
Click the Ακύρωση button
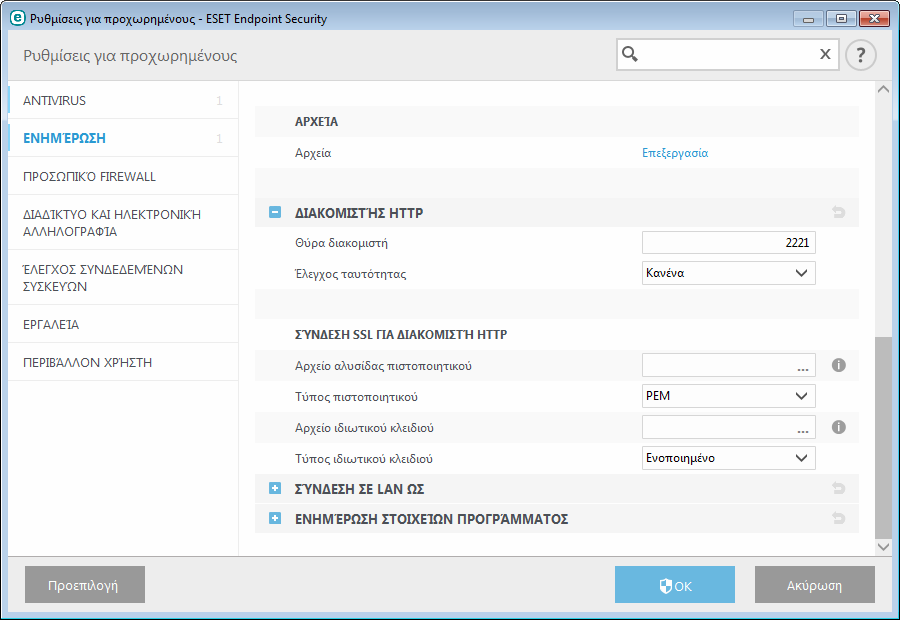(x=814, y=585)
